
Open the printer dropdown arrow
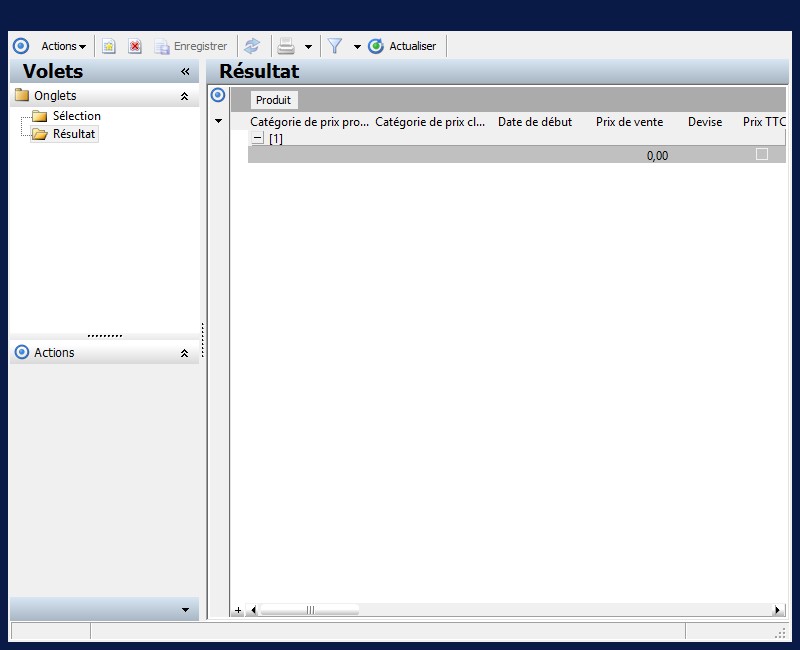[x=308, y=46]
